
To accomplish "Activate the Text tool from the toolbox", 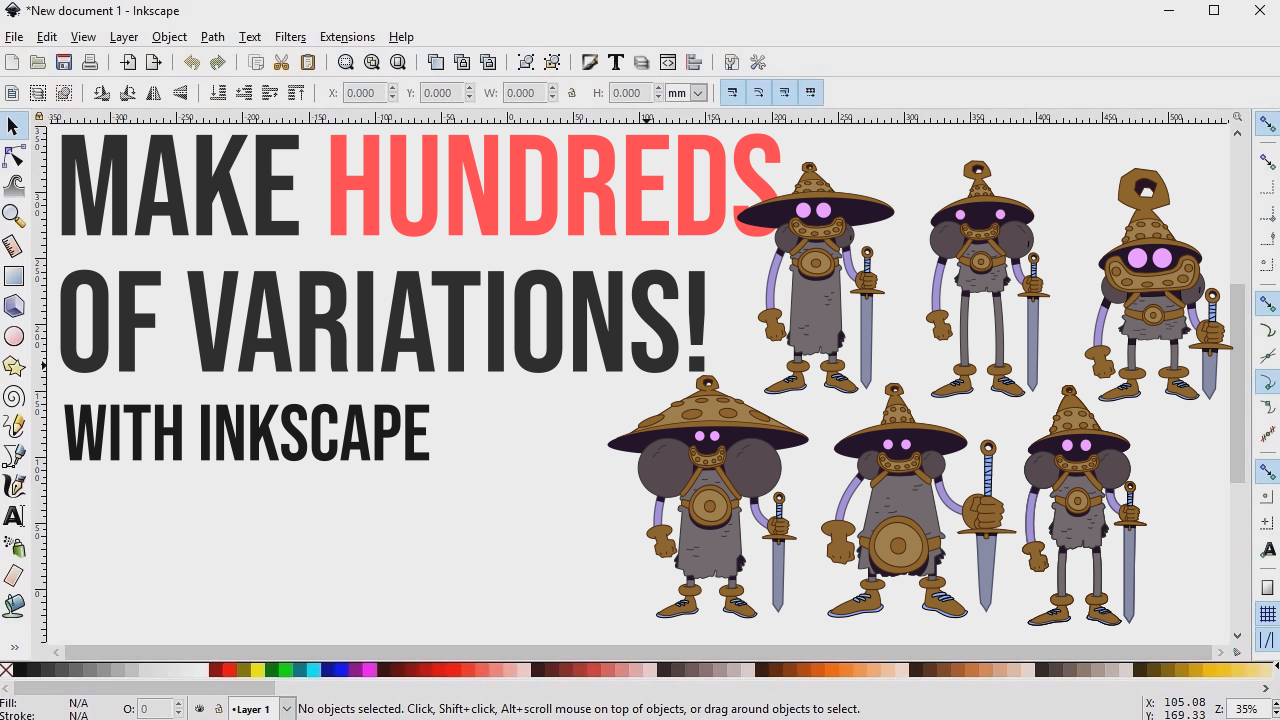I will click(14, 516).
